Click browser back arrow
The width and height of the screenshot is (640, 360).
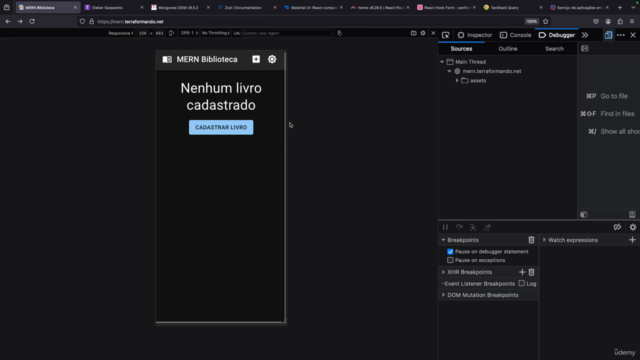[8, 21]
